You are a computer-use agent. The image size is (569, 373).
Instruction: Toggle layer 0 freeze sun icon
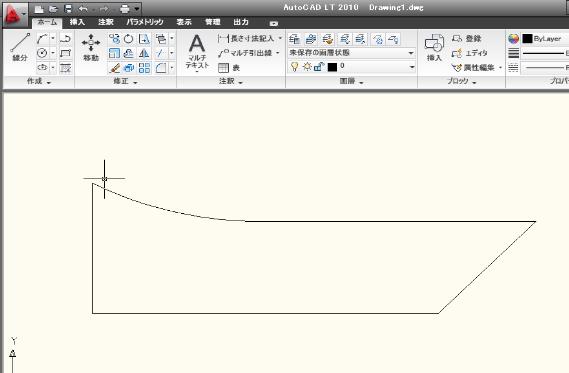[x=307, y=67]
